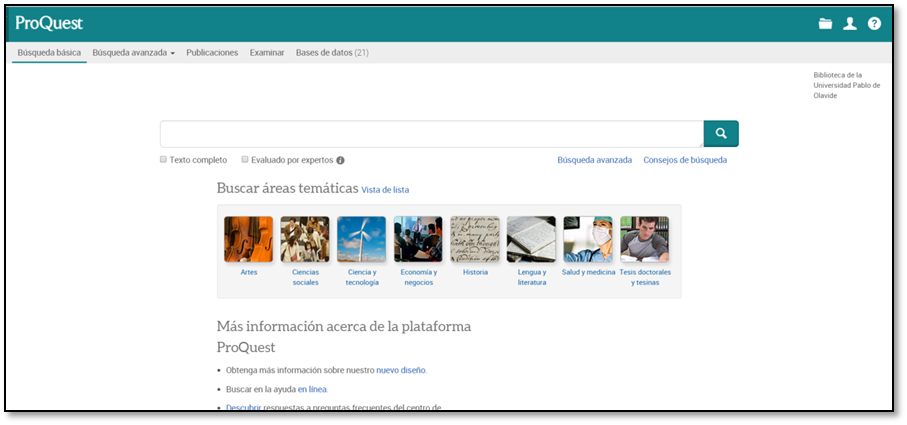Click the Economía y negocios text label
The width and height of the screenshot is (907, 425).
(x=419, y=278)
